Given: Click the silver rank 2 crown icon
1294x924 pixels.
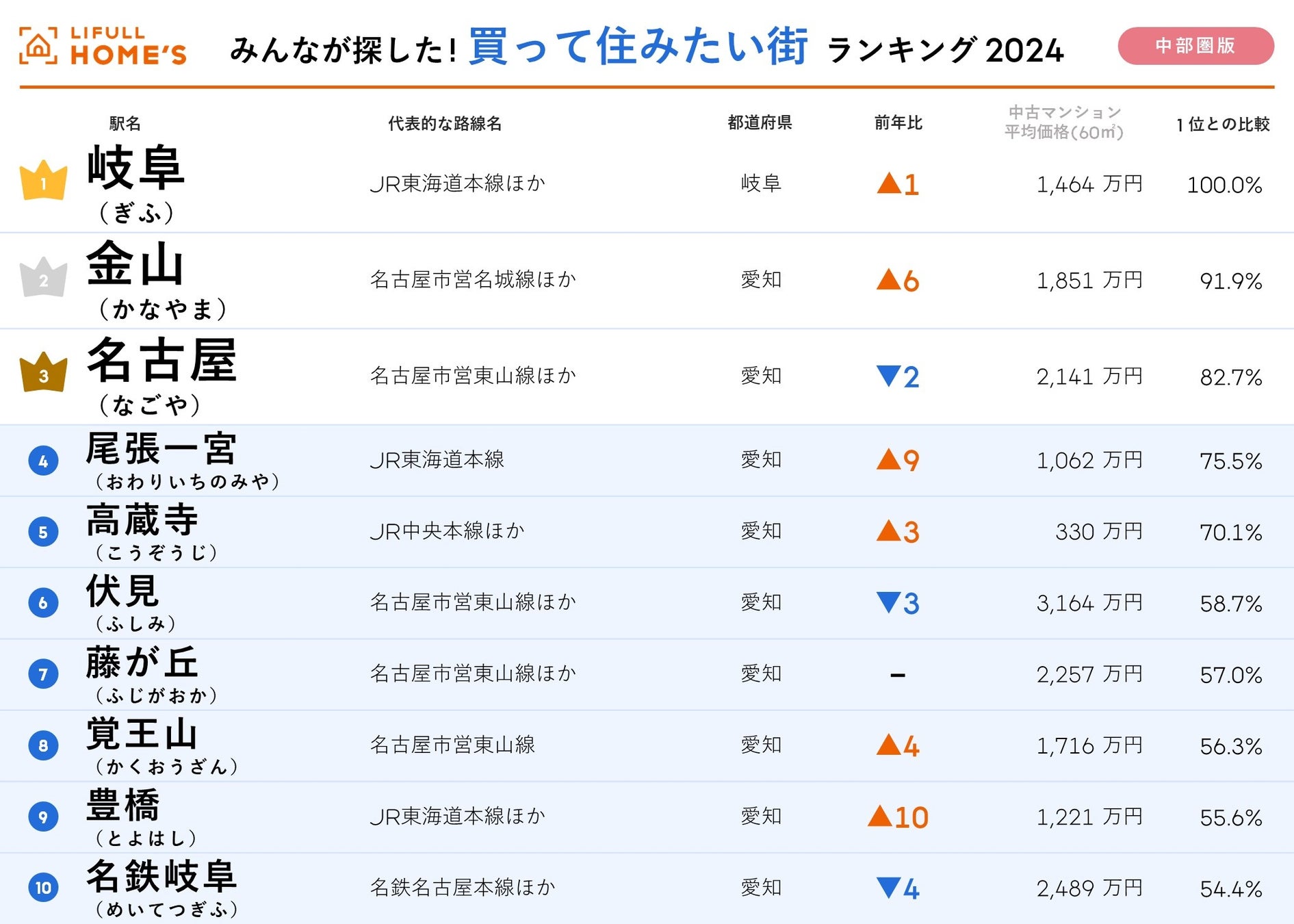Looking at the screenshot, I should pyautogui.click(x=44, y=278).
